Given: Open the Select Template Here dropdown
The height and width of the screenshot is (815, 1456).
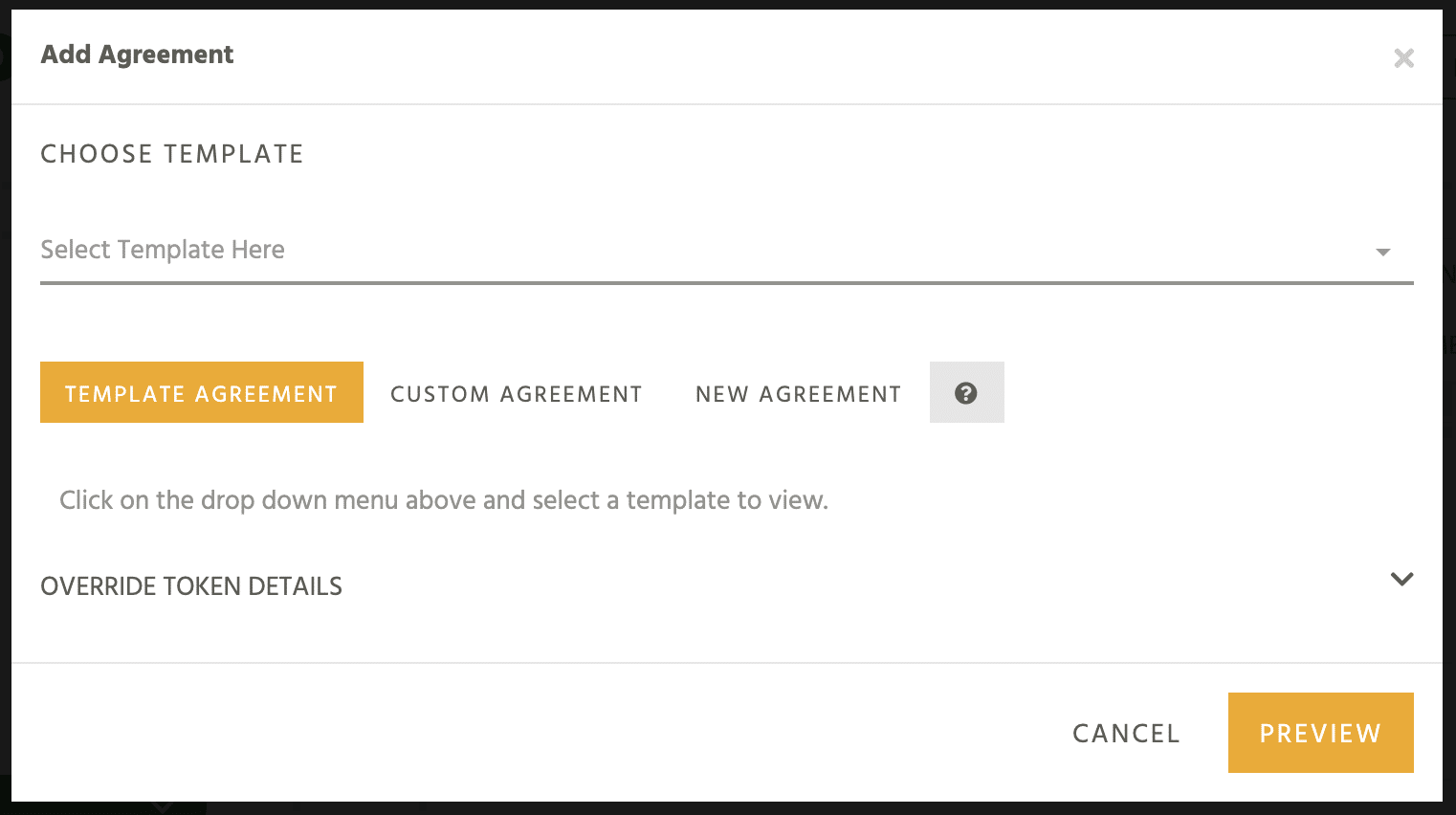Looking at the screenshot, I should pyautogui.click(x=726, y=251).
